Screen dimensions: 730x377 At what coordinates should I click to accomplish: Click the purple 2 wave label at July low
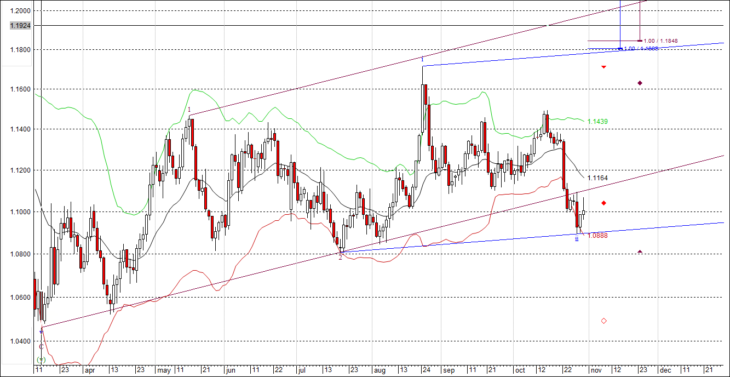(340, 257)
